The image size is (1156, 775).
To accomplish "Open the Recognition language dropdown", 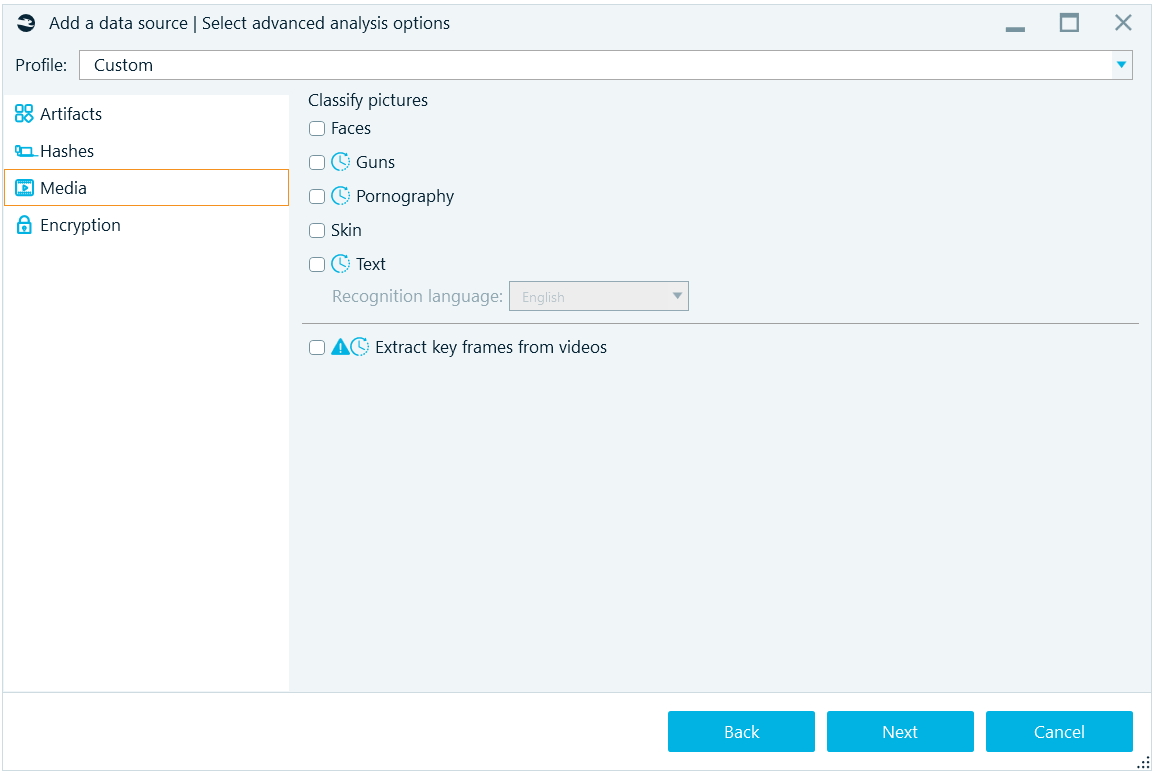I will tap(599, 296).
